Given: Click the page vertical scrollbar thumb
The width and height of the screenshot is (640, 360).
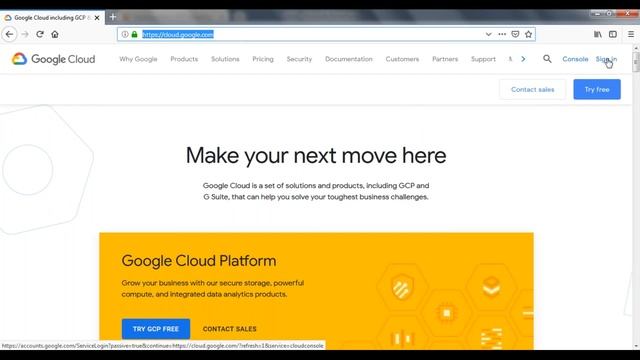Looking at the screenshot, I should pos(636,62).
